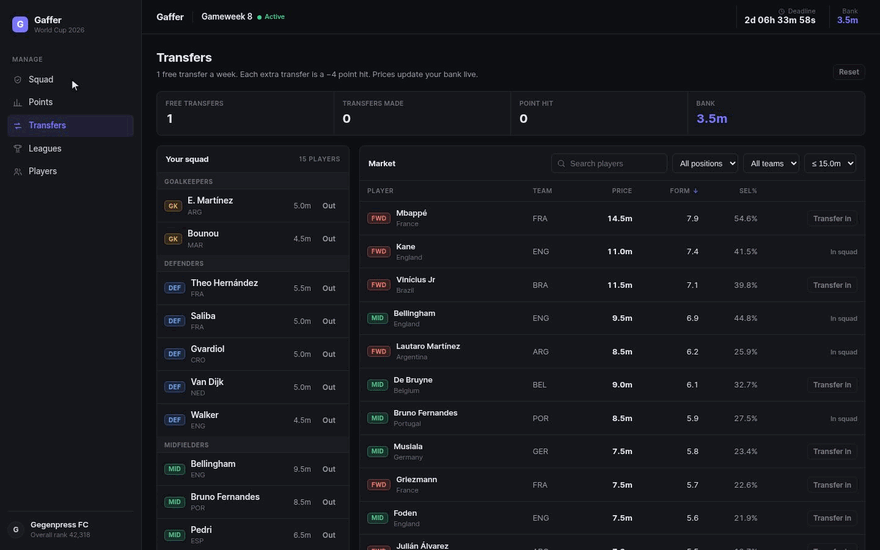Click the GK badge beside Bounou
The width and height of the screenshot is (880, 550).
point(173,239)
